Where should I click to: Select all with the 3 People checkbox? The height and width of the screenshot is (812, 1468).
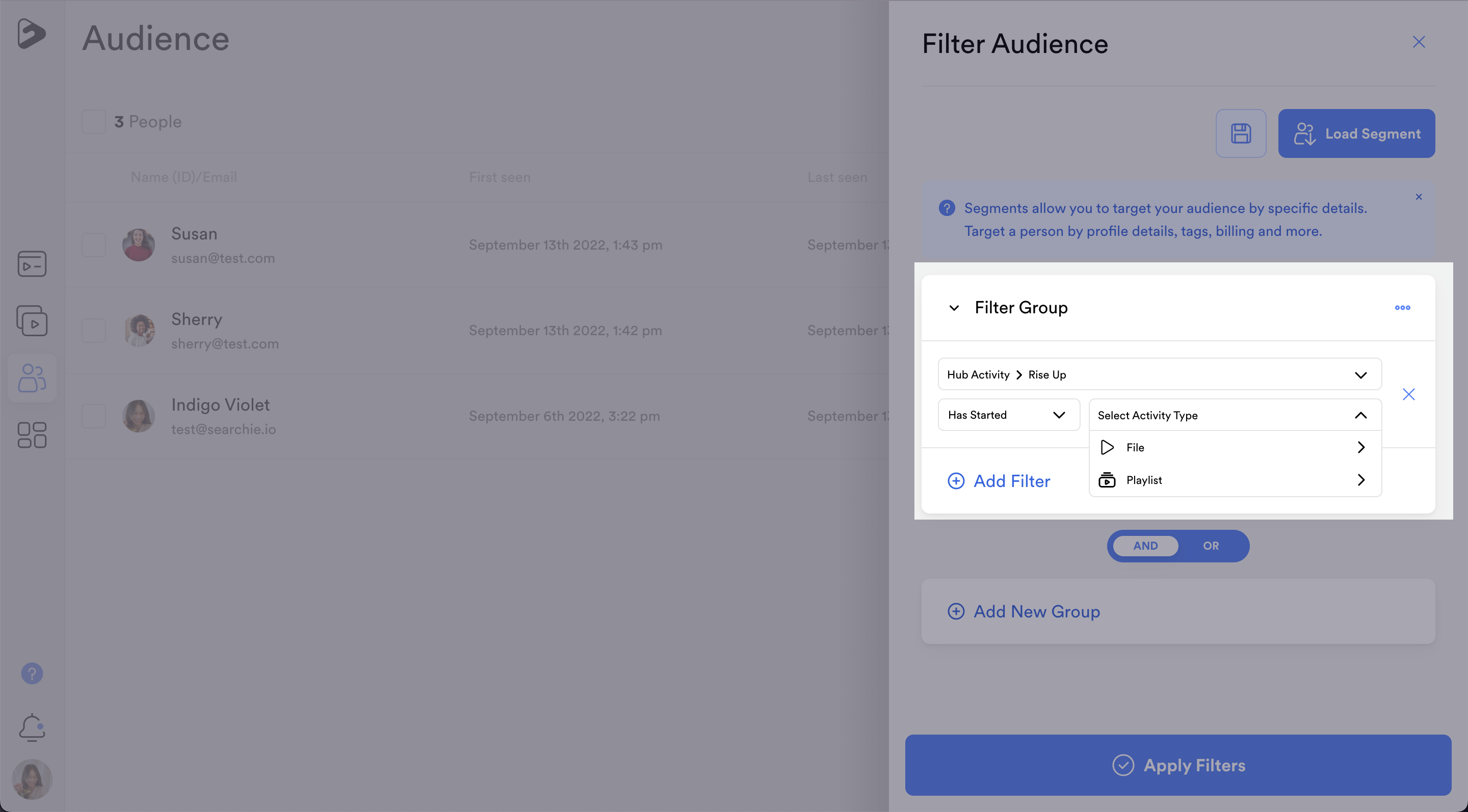click(x=93, y=121)
